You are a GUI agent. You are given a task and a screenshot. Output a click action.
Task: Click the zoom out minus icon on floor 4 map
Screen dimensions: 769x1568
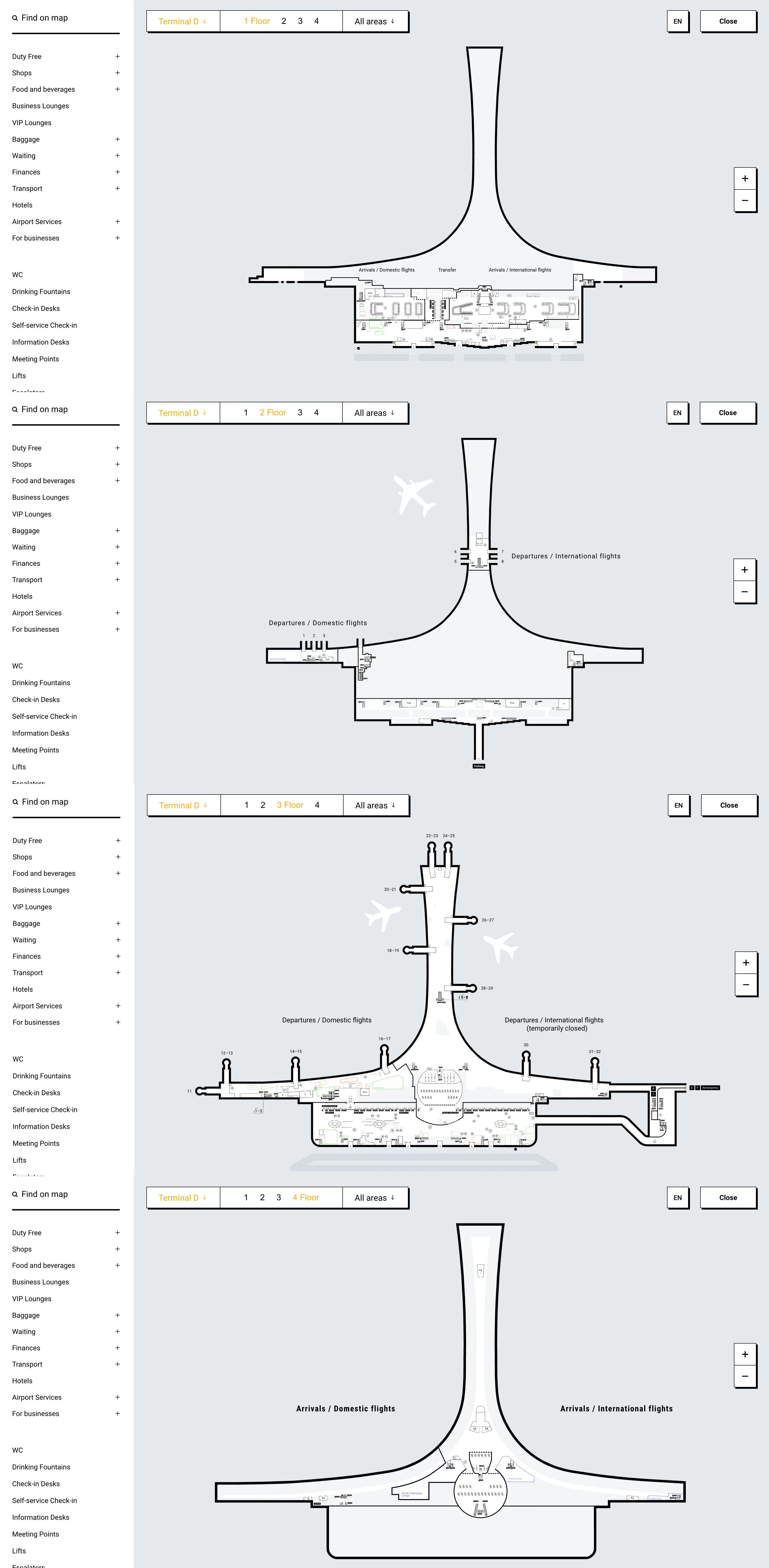click(745, 1376)
